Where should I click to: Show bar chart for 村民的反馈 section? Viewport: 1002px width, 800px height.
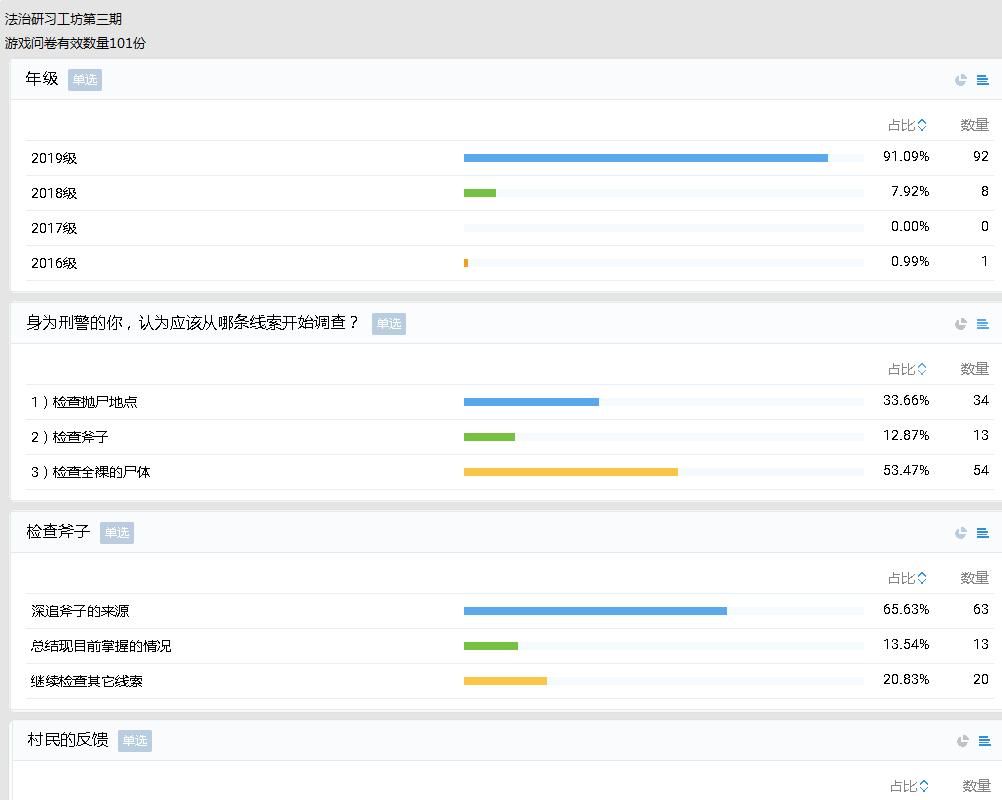point(984,741)
